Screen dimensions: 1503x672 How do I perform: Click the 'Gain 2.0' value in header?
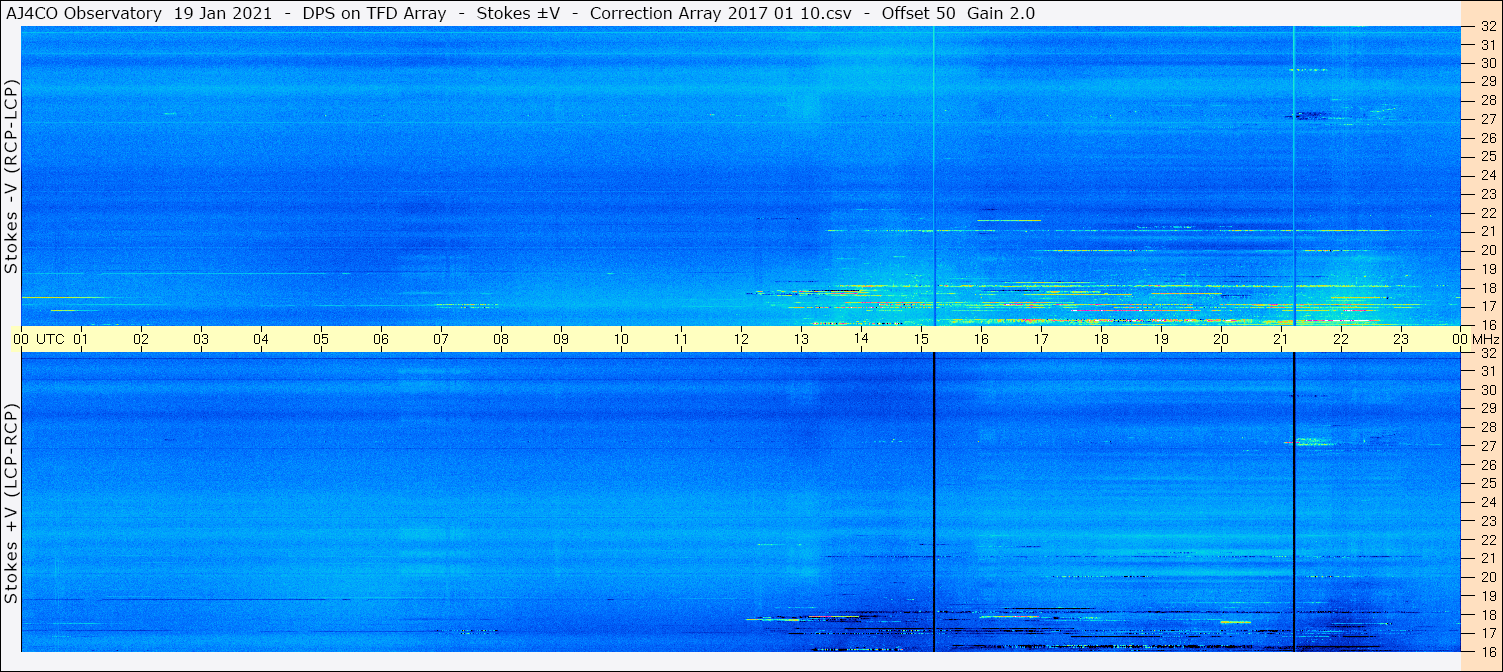pos(1001,13)
